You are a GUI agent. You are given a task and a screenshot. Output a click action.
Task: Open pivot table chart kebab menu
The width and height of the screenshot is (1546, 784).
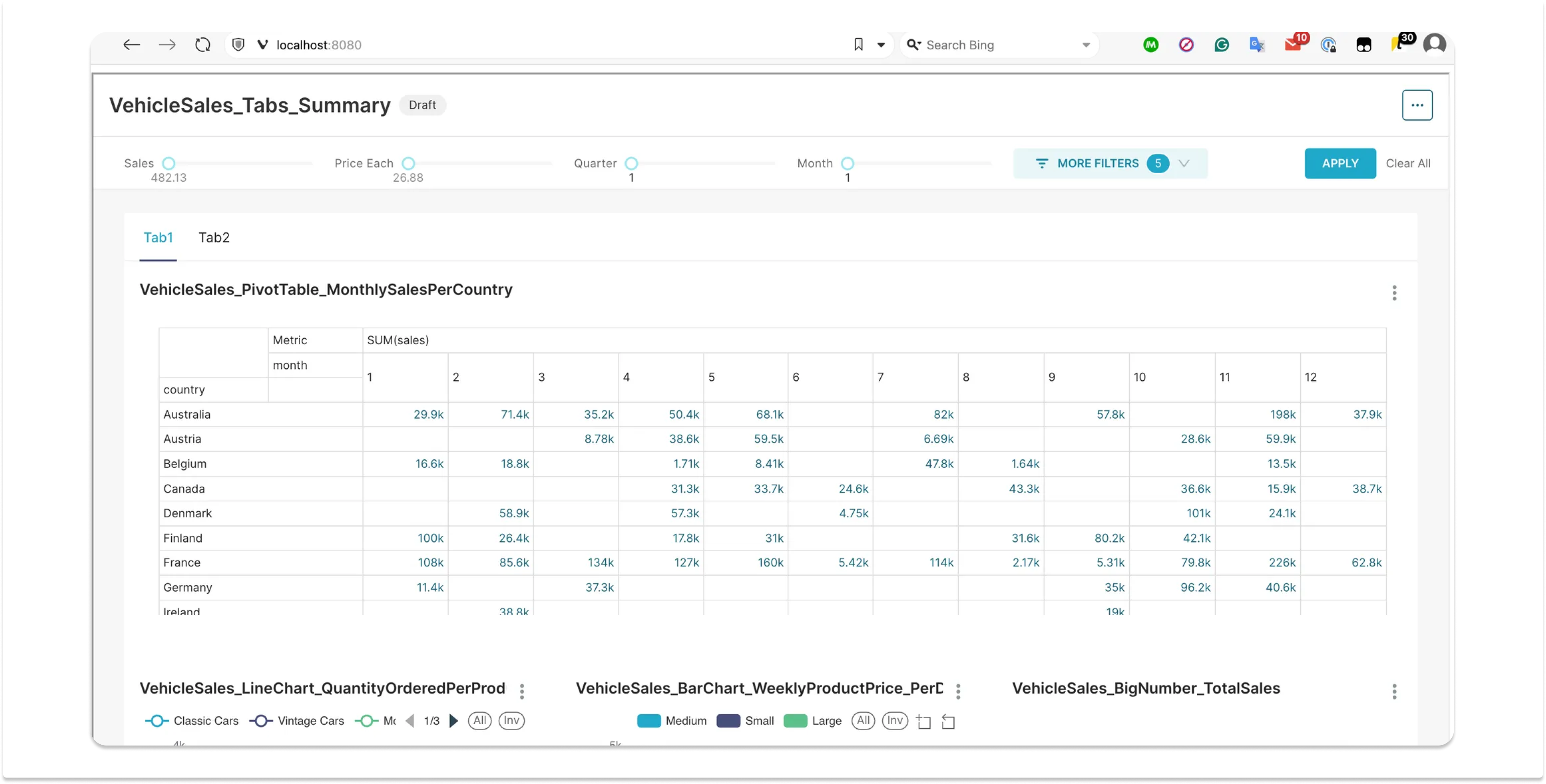point(1394,293)
